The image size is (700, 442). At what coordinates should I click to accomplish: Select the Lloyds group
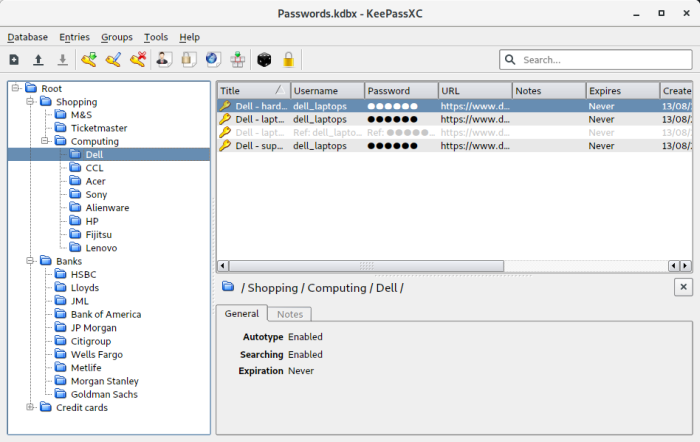click(x=84, y=288)
